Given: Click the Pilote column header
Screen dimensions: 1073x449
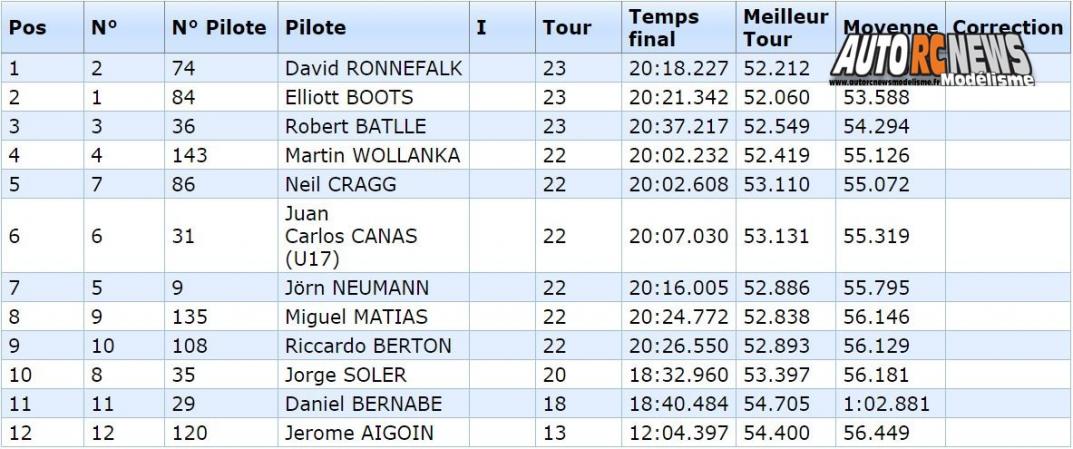Looking at the screenshot, I should [315, 27].
